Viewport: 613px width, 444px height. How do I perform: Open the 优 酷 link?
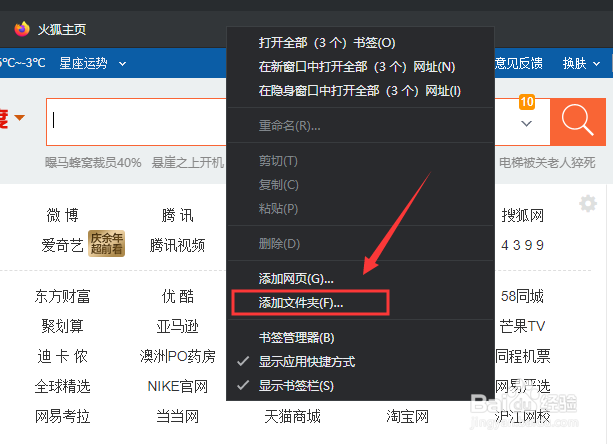click(x=177, y=296)
